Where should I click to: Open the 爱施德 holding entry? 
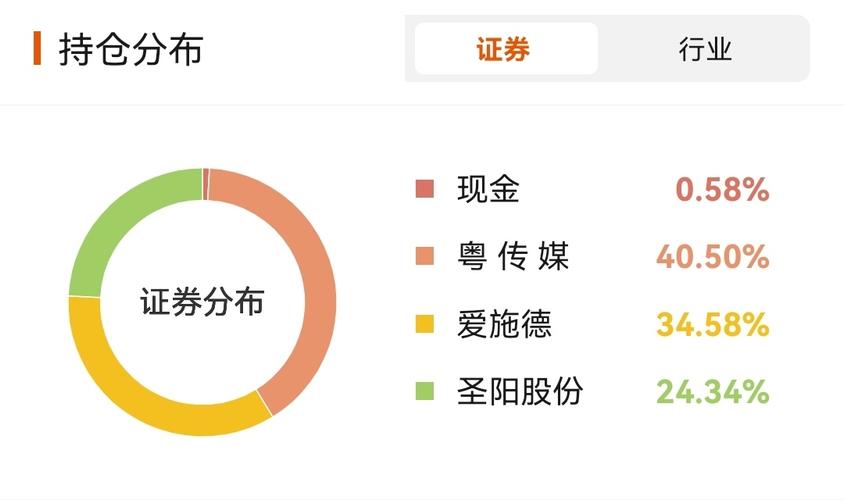tap(503, 324)
